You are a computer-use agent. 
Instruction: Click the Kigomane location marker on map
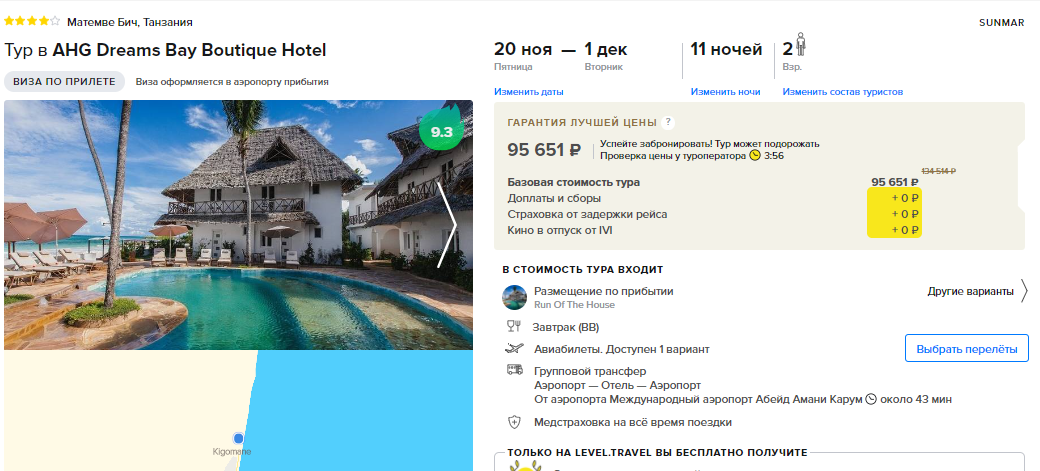(238, 438)
